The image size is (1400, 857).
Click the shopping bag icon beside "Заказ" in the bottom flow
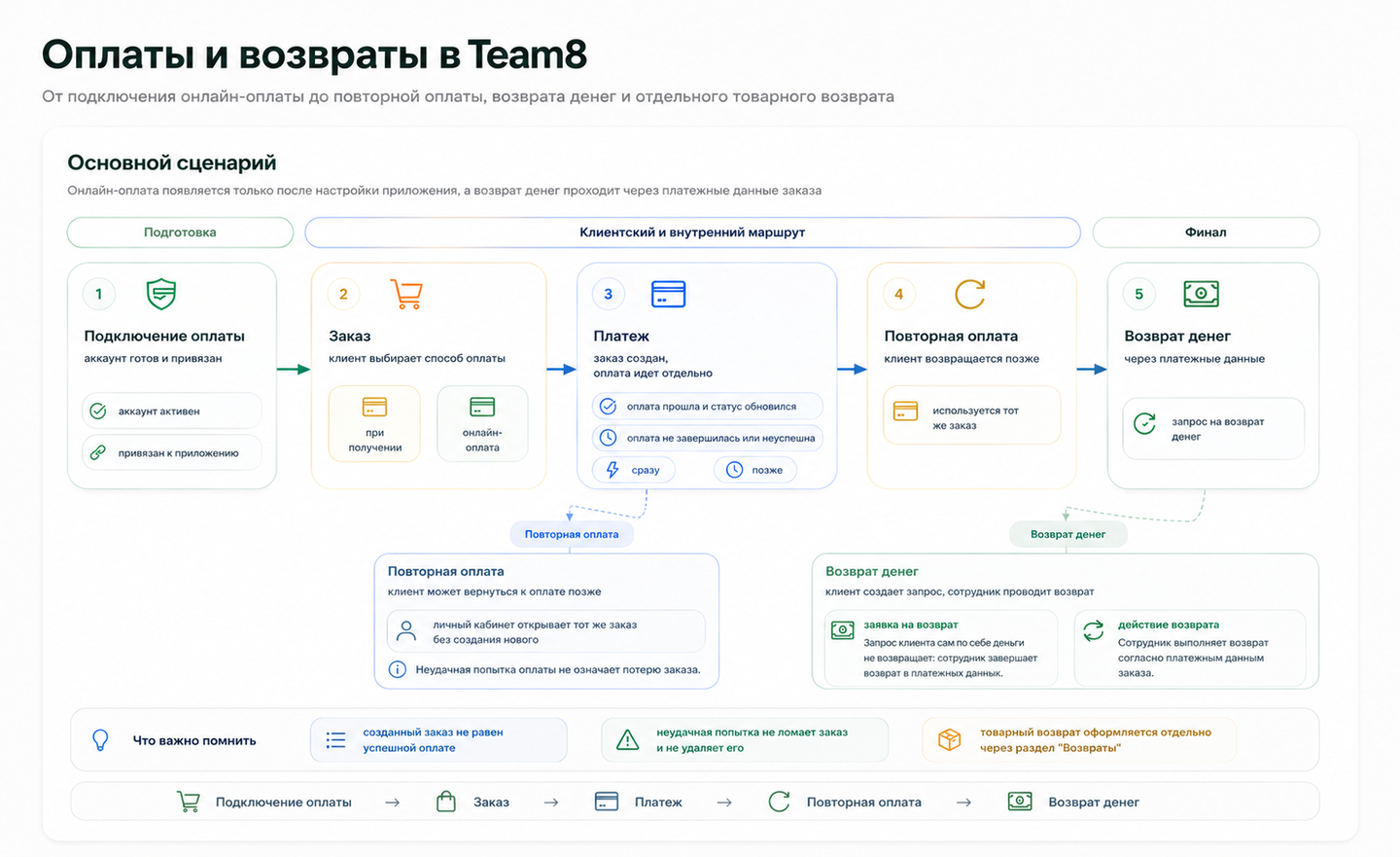pos(446,802)
